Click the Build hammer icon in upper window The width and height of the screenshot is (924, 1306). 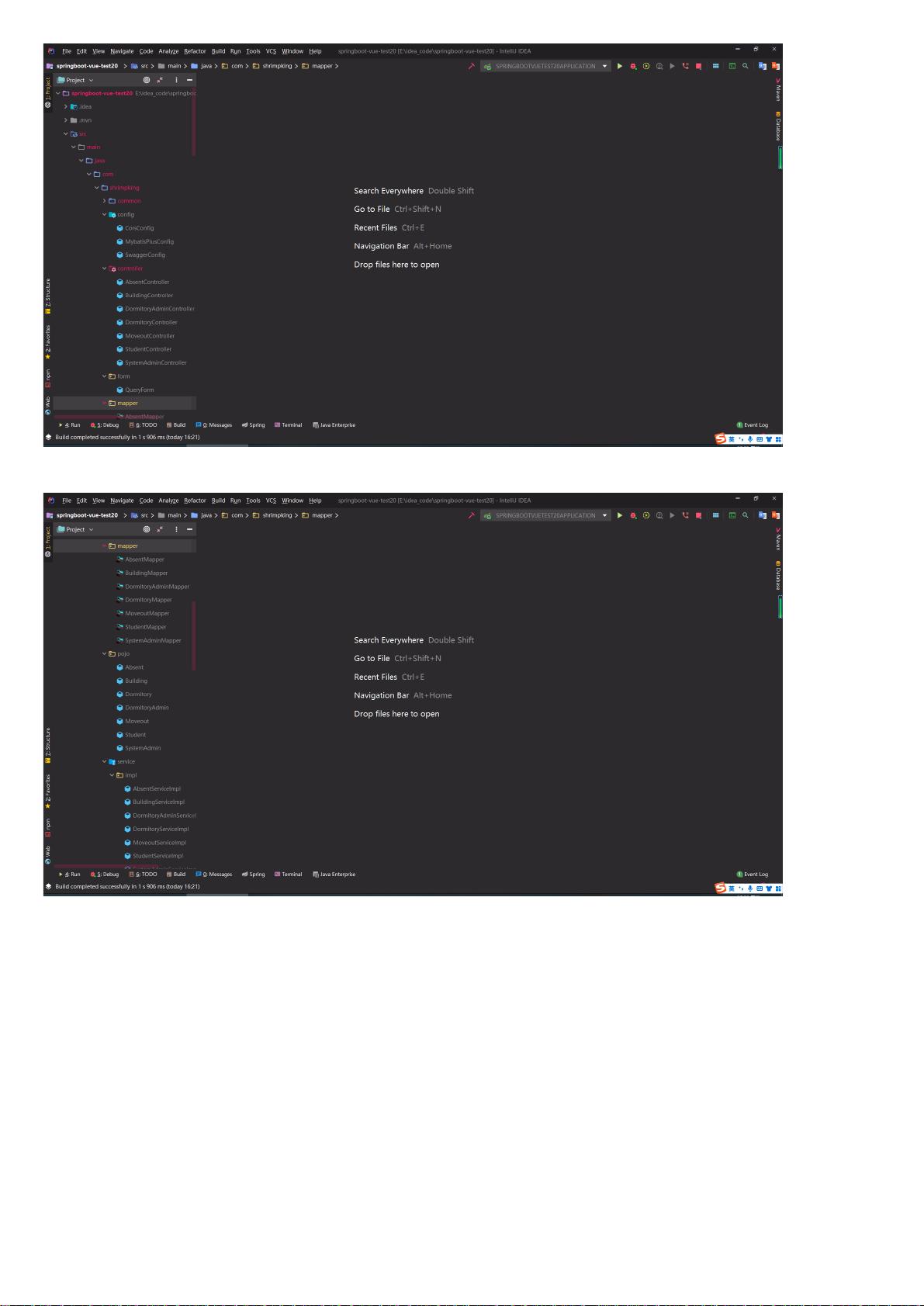point(471,66)
